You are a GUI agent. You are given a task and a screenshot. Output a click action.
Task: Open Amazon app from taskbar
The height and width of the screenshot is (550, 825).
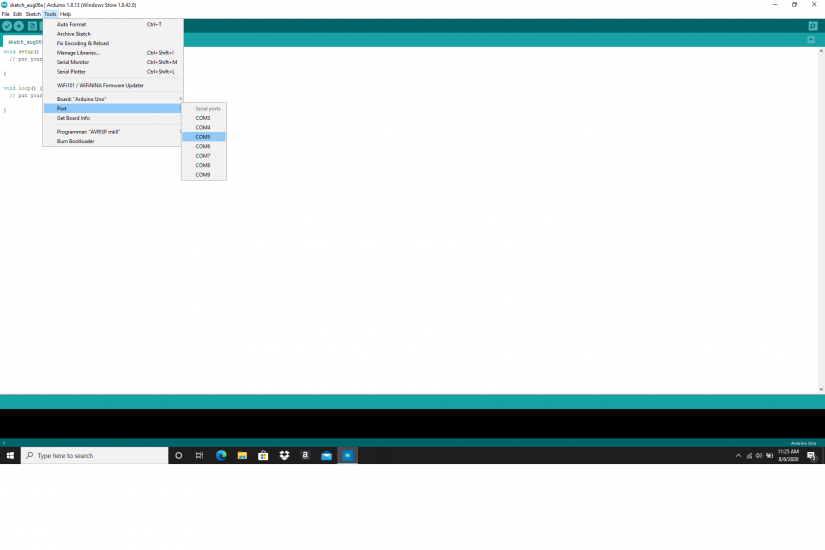pos(305,455)
